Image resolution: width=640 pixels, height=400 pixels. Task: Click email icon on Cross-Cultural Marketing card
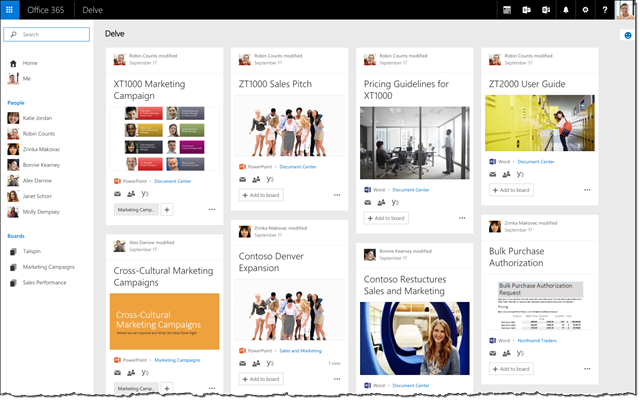tap(118, 373)
